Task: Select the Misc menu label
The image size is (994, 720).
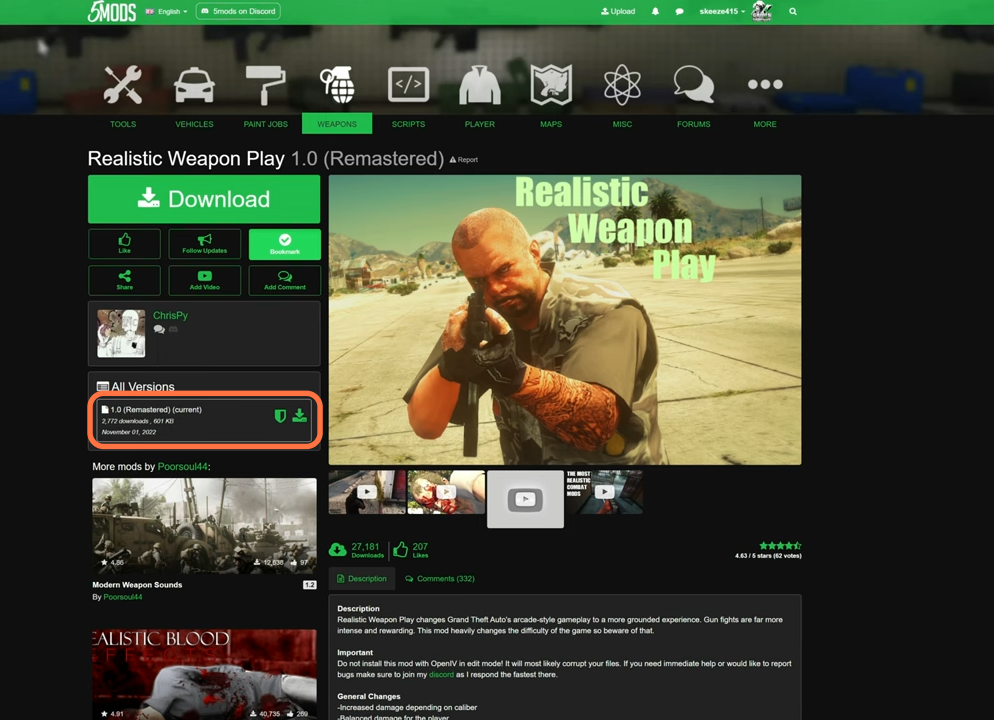Action: (622, 124)
